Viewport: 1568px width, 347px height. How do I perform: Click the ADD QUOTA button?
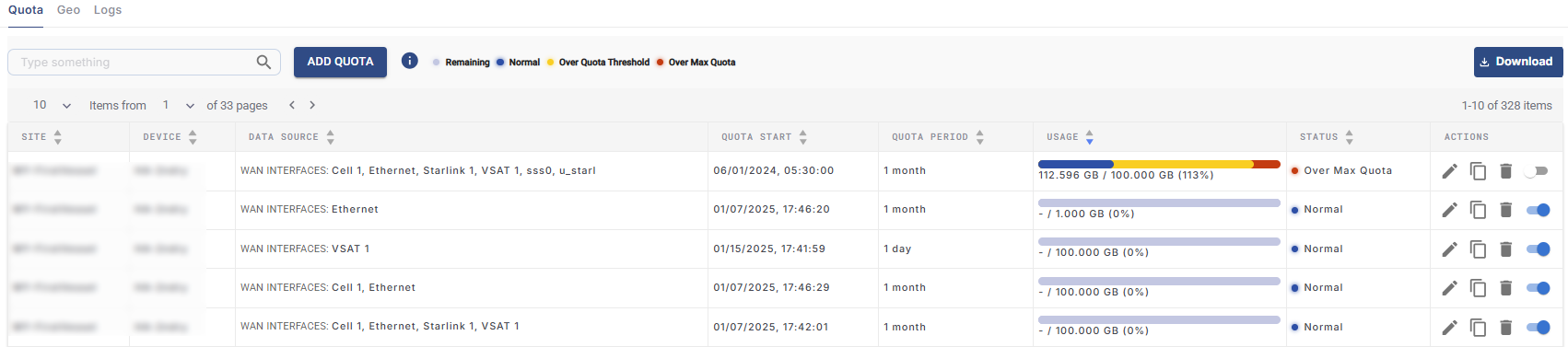[340, 62]
